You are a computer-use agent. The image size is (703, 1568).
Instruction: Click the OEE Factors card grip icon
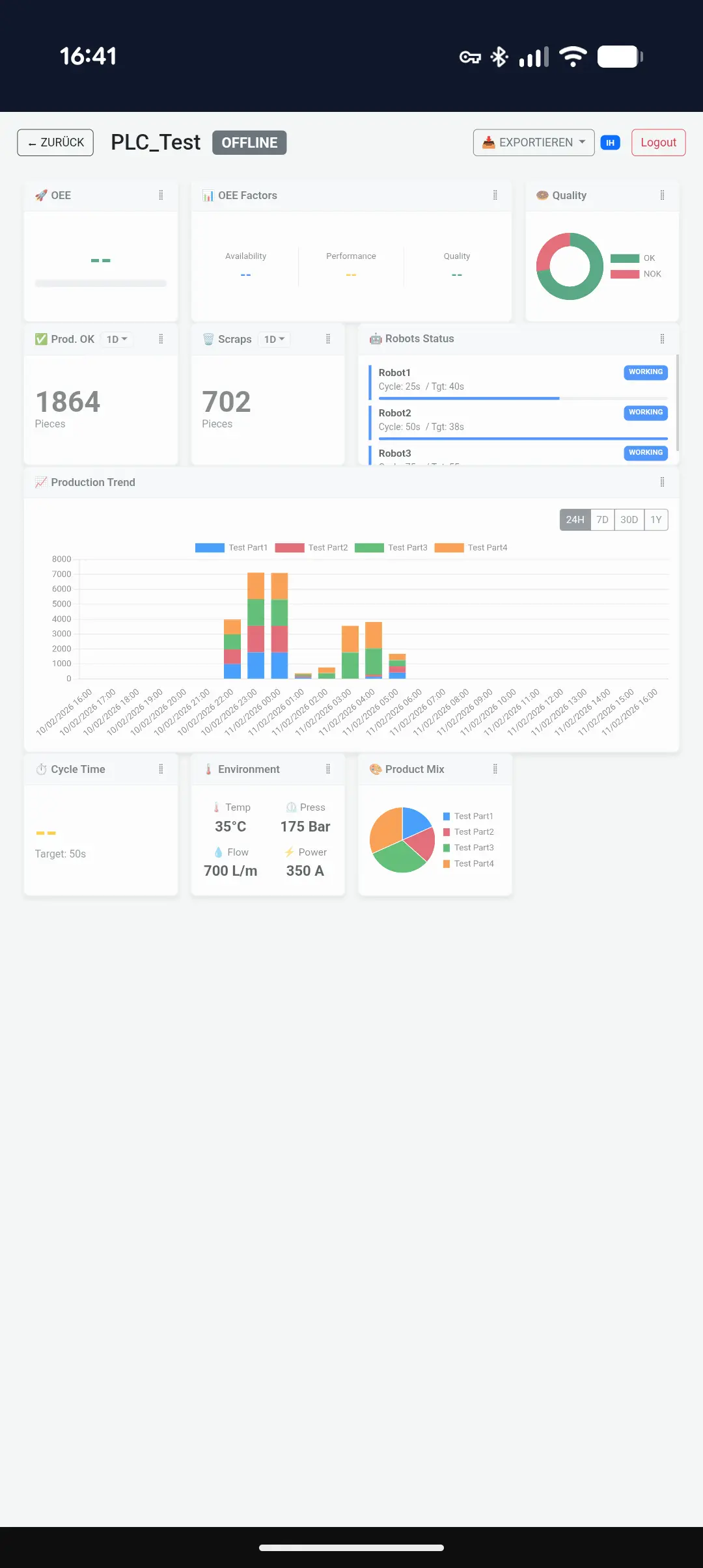(495, 195)
